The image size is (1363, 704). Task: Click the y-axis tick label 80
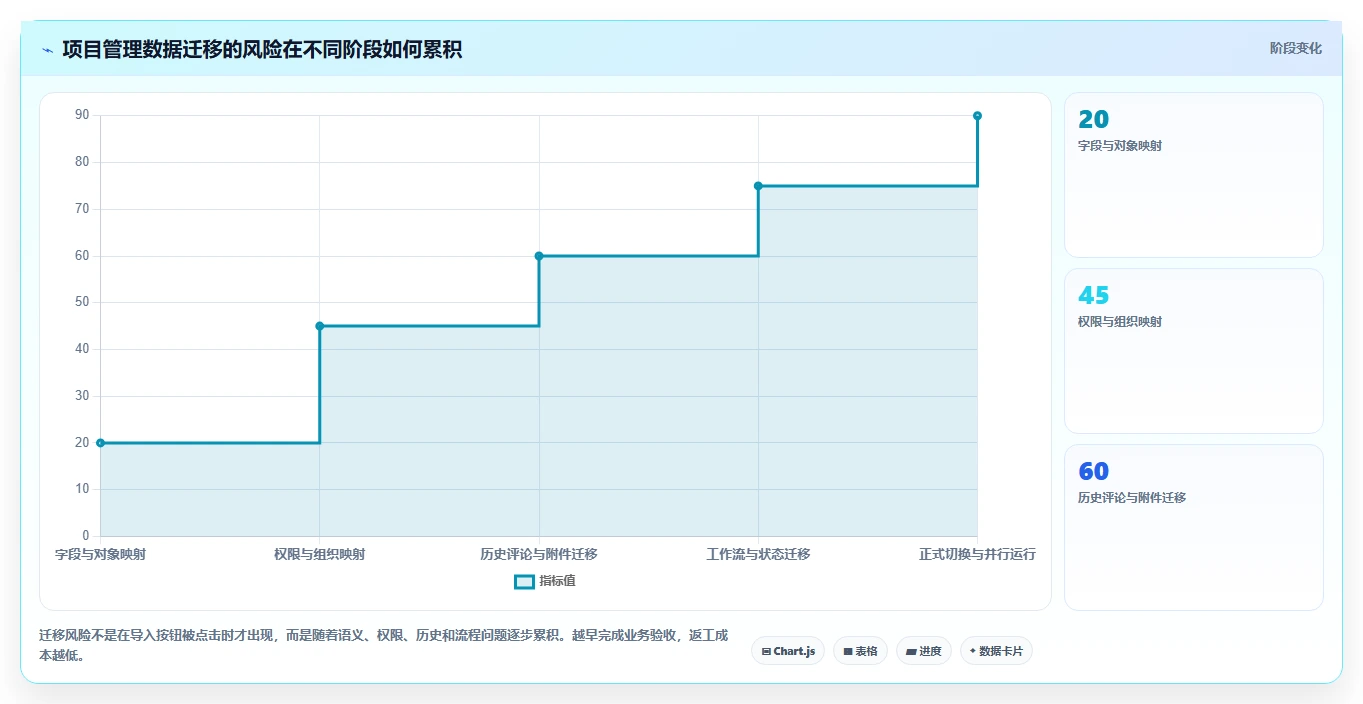click(82, 162)
